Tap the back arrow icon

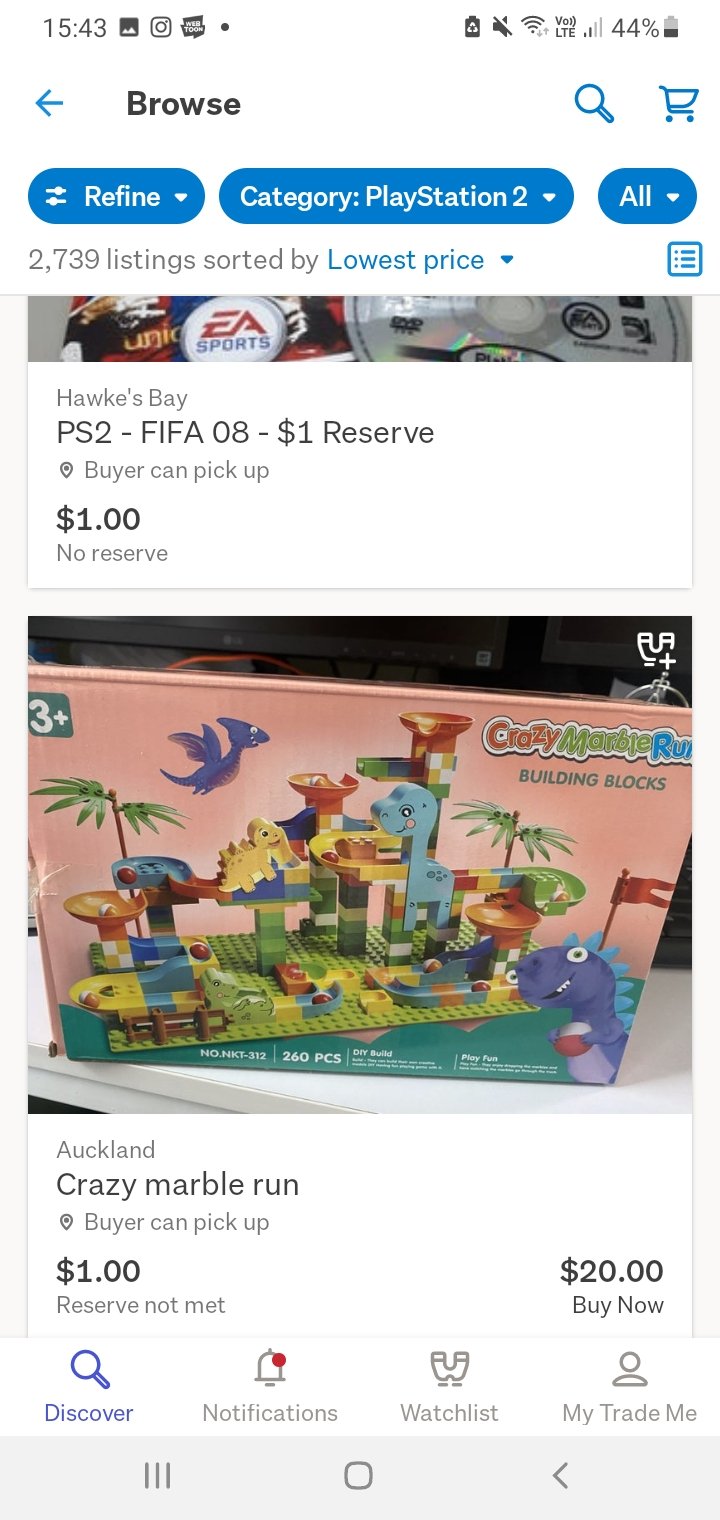coord(49,103)
